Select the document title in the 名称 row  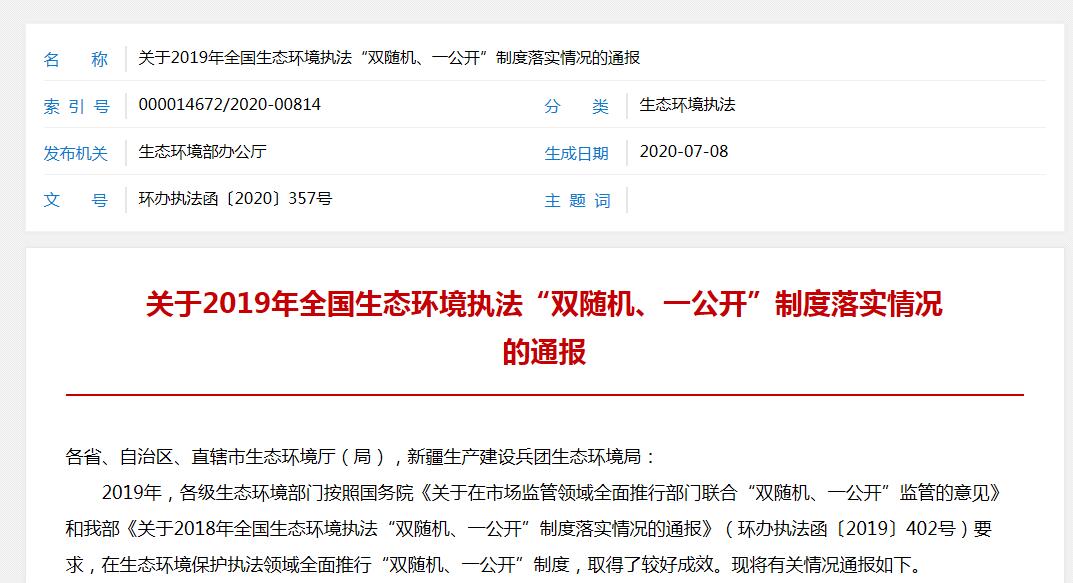(x=389, y=58)
